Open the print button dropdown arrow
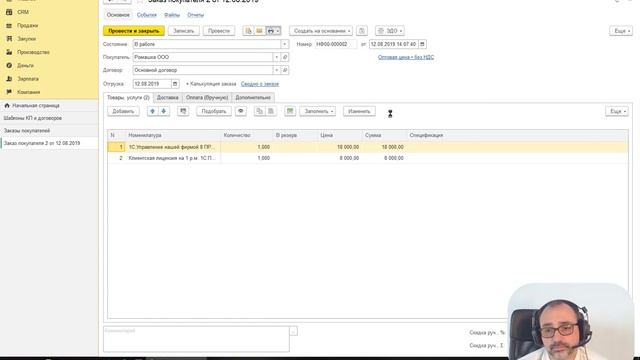The width and height of the screenshot is (640, 360). click(x=278, y=31)
